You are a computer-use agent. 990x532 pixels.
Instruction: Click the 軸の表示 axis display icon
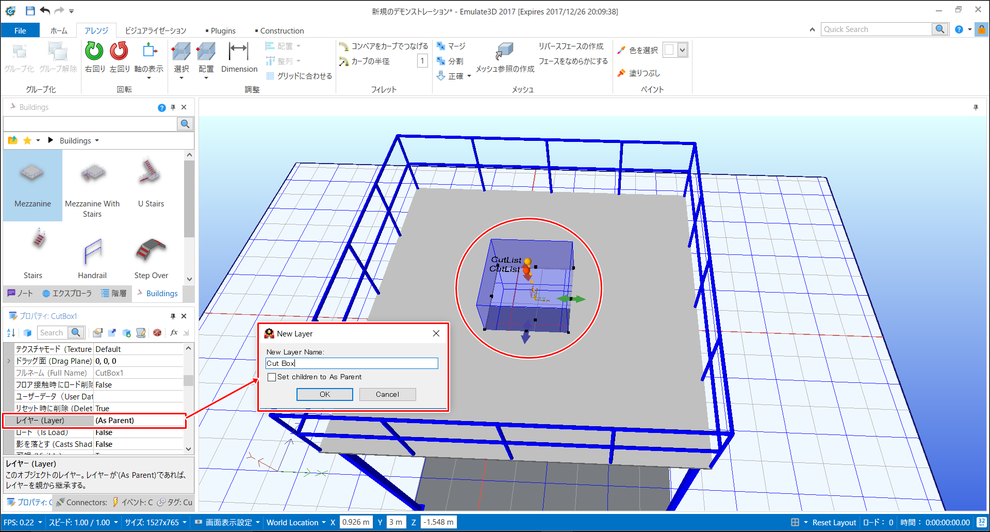point(149,51)
